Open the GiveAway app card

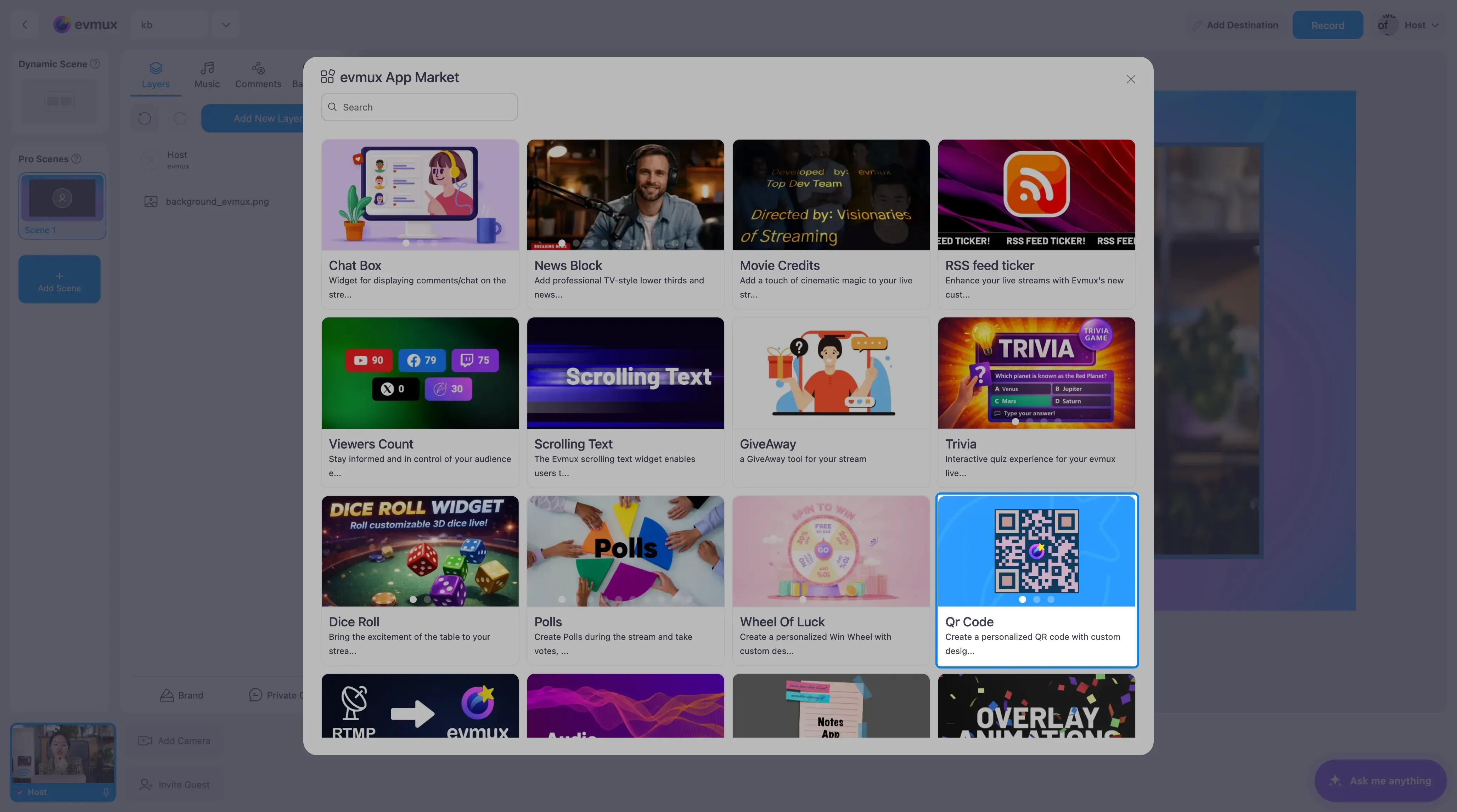(830, 402)
